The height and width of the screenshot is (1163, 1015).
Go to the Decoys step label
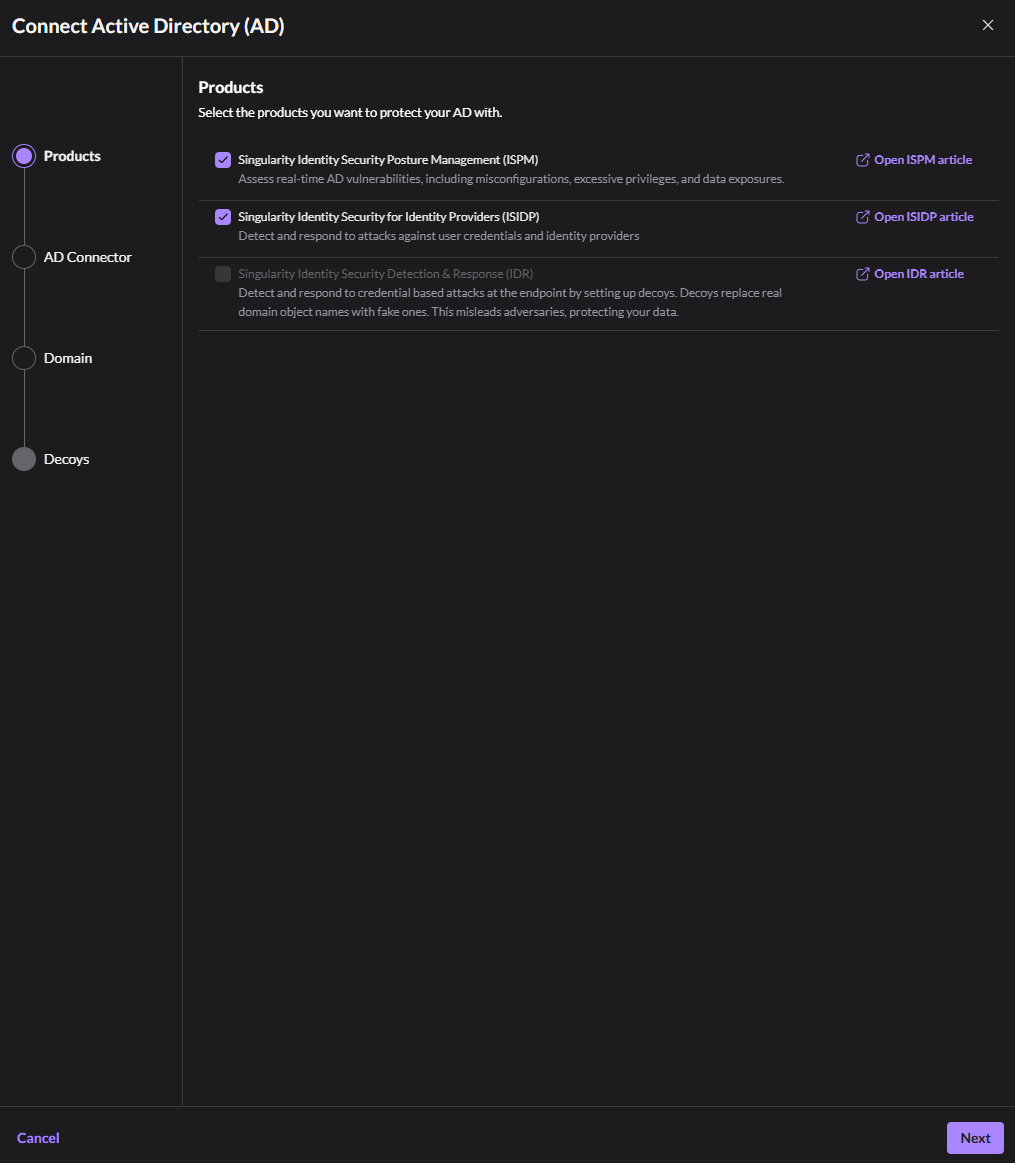[x=67, y=459]
